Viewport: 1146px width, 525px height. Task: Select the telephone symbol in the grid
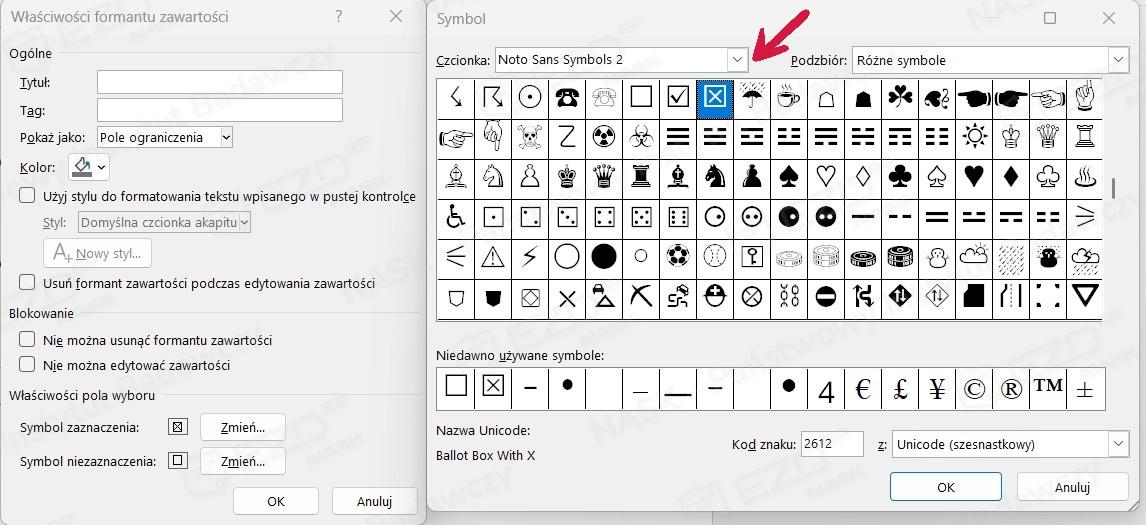pos(567,98)
